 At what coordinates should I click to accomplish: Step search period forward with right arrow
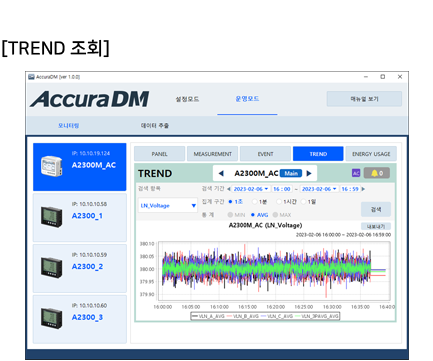363,189
